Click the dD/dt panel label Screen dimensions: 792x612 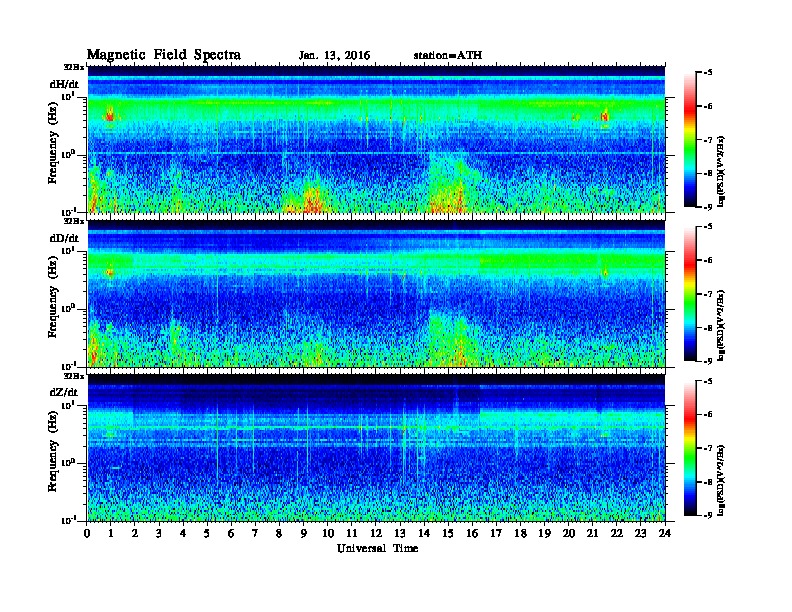click(64, 238)
